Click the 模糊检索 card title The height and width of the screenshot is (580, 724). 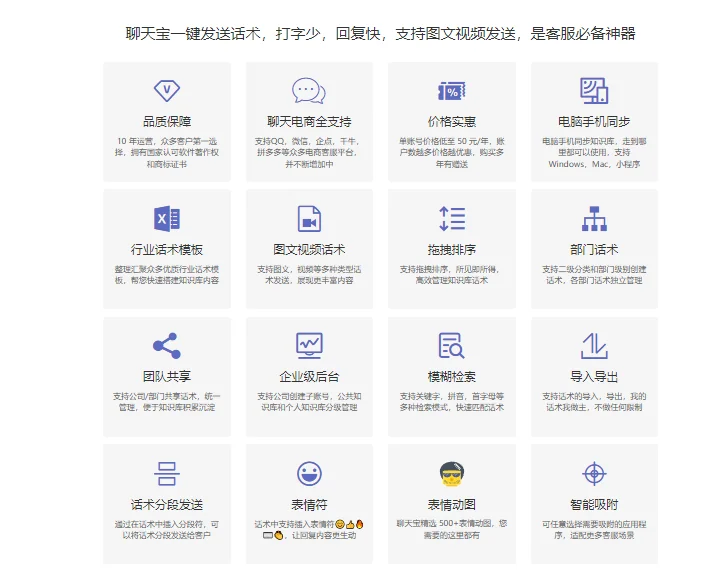tap(452, 377)
